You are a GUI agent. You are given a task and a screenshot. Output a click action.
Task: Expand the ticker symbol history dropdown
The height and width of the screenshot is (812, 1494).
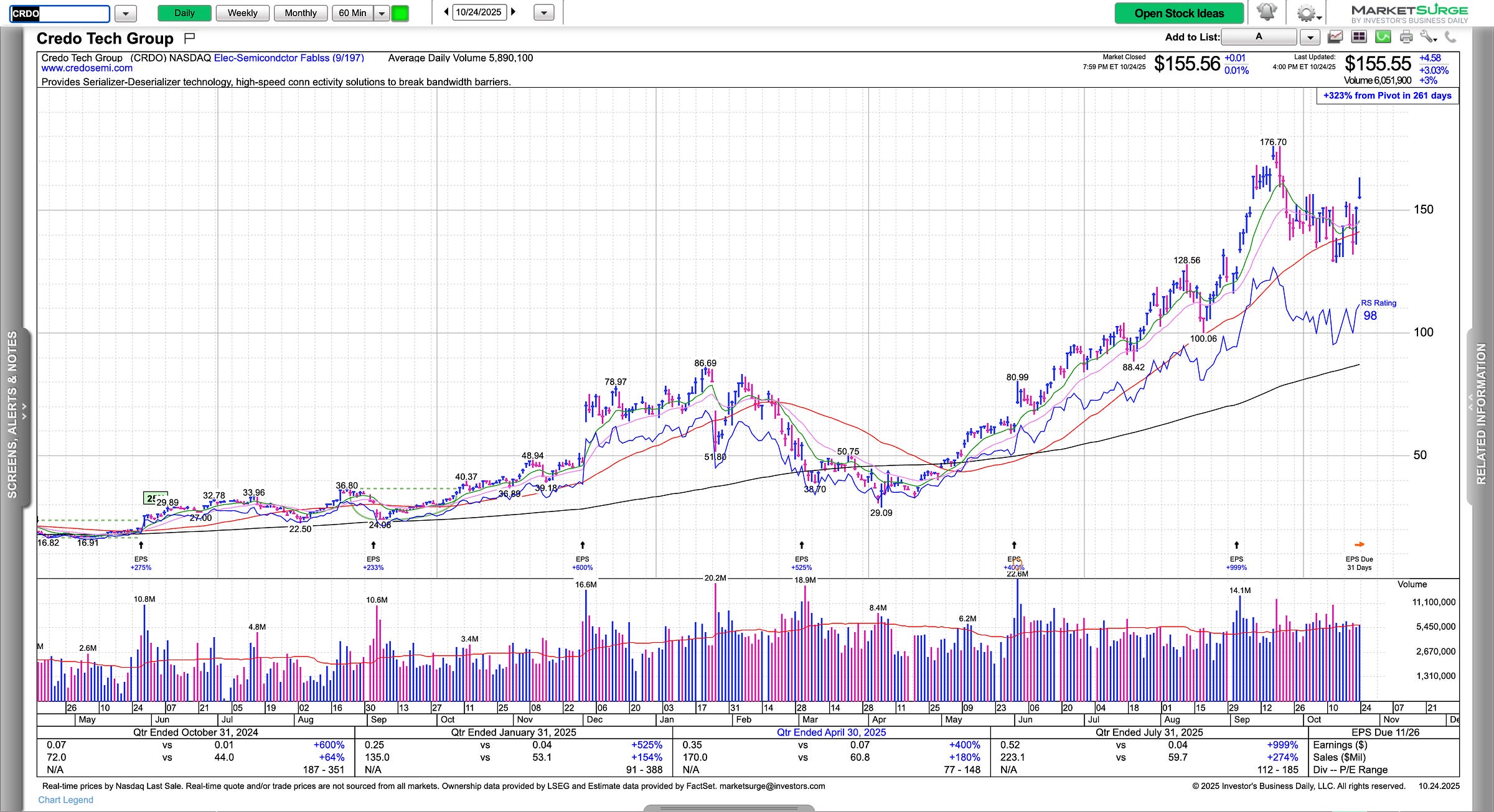pos(125,13)
